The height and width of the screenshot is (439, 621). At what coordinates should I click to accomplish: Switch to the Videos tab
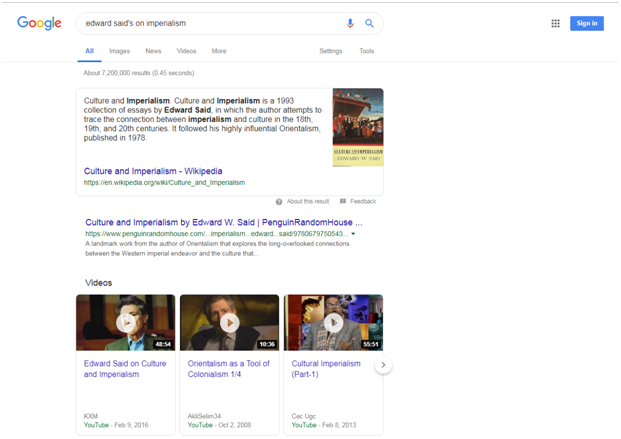click(186, 51)
